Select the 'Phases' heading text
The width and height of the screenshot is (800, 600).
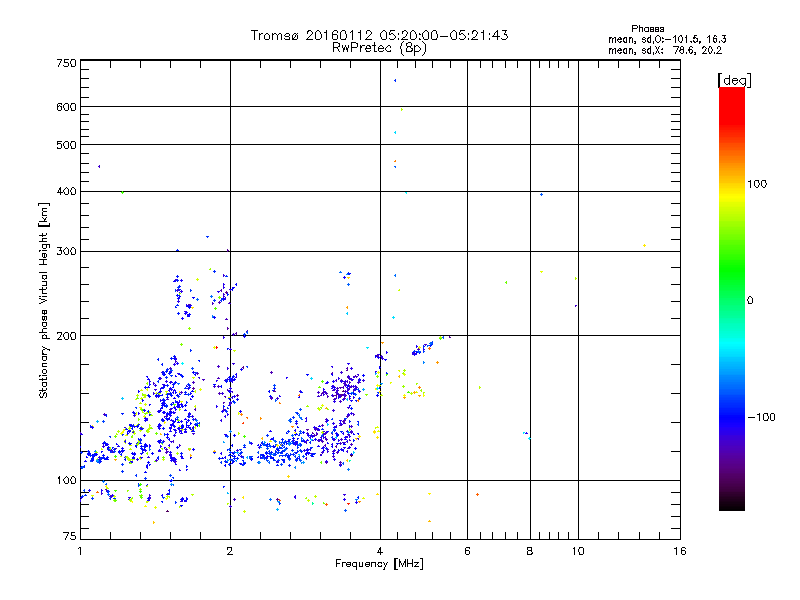(x=647, y=29)
